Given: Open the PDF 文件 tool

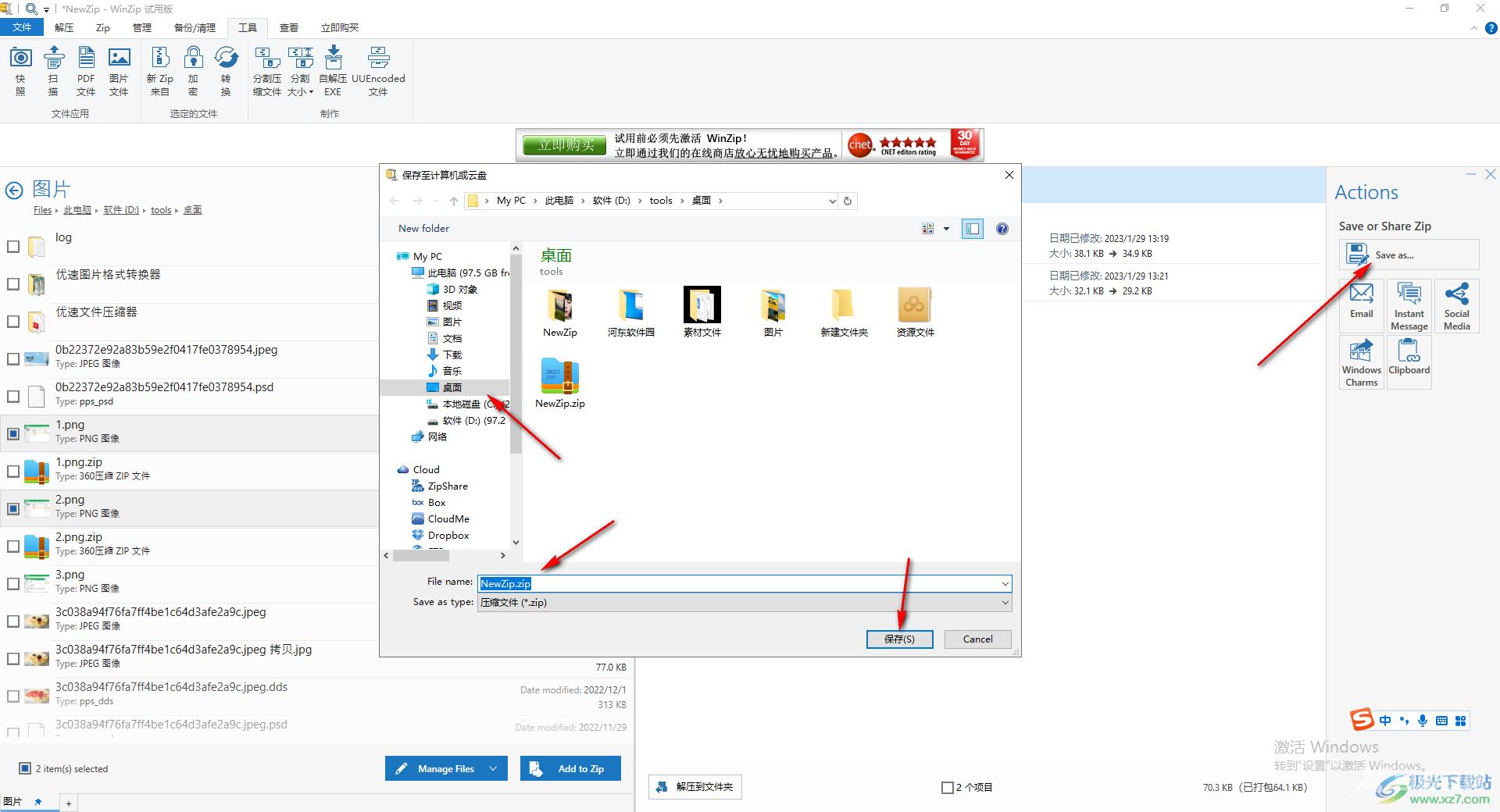Looking at the screenshot, I should 86,70.
